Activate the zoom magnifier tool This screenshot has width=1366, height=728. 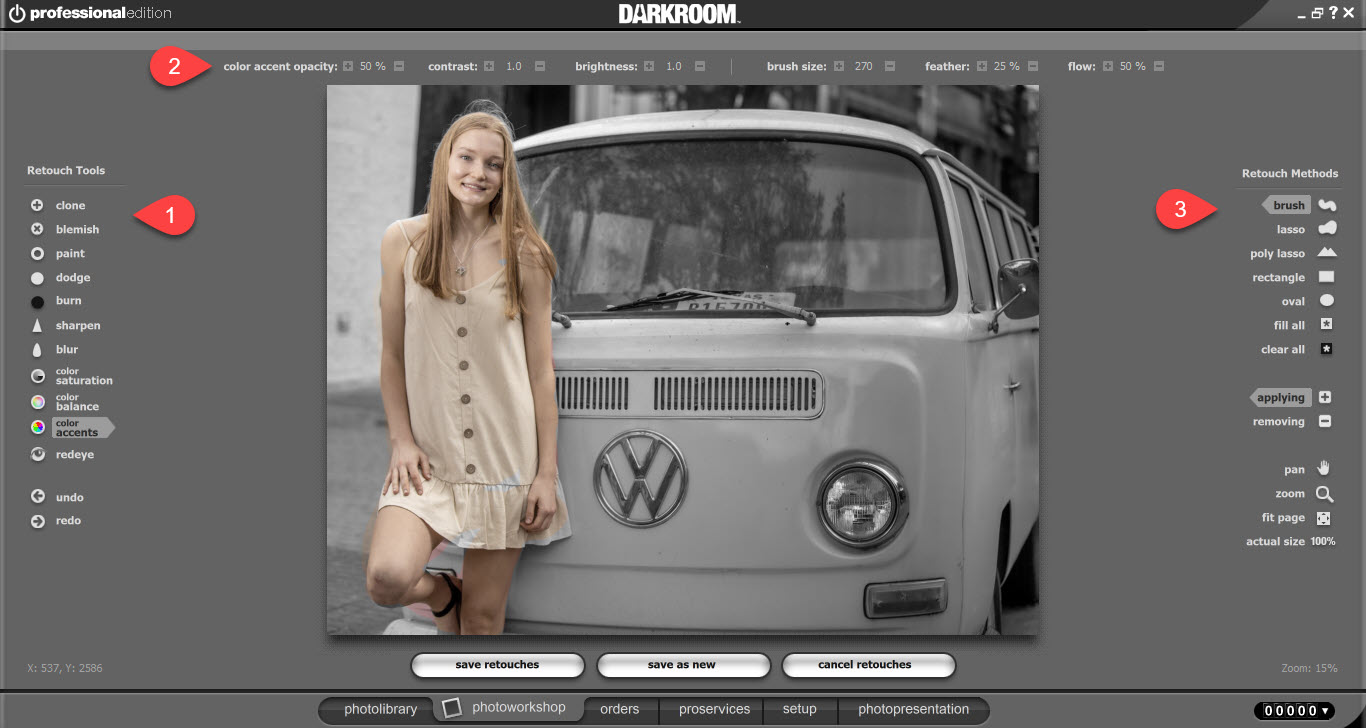1304,494
